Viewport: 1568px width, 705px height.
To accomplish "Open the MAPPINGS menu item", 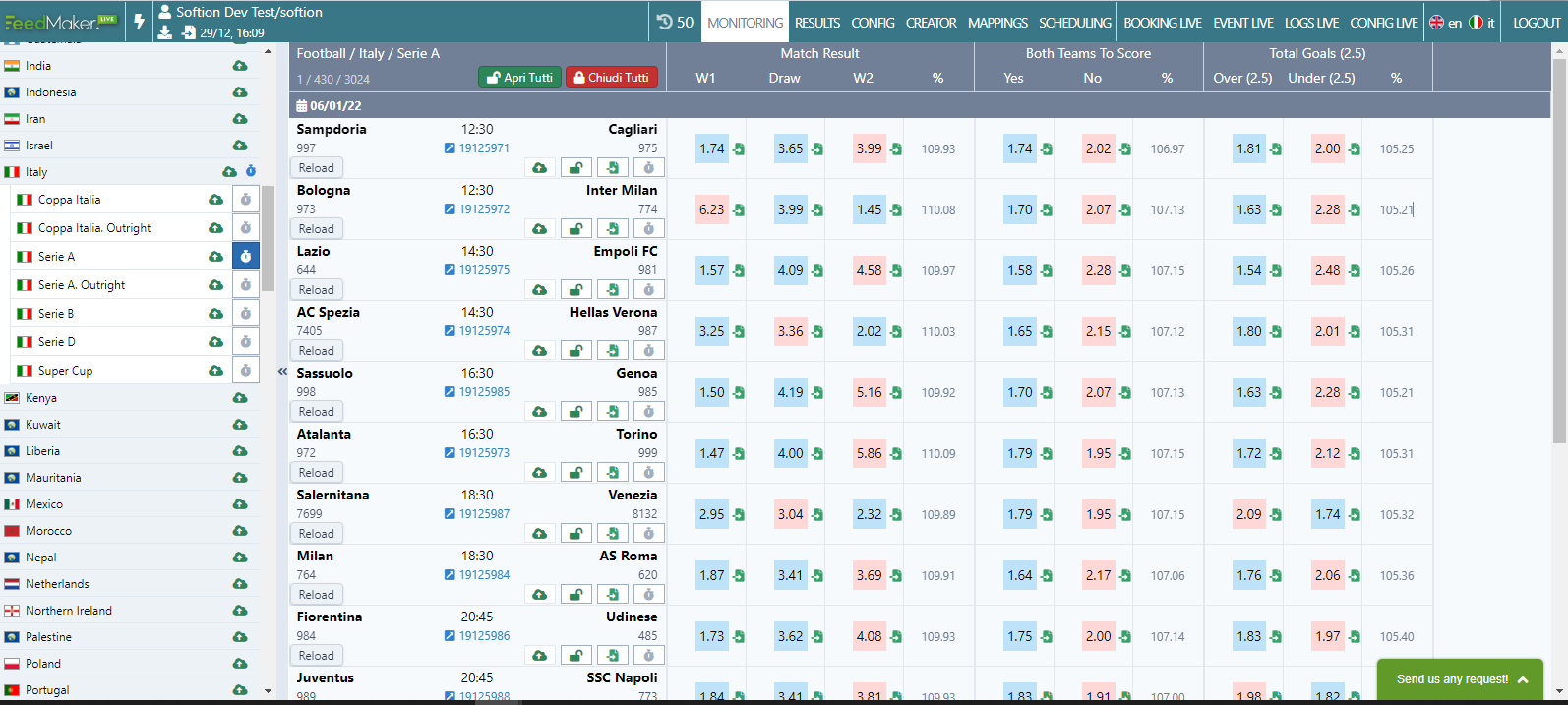I will click(x=997, y=23).
